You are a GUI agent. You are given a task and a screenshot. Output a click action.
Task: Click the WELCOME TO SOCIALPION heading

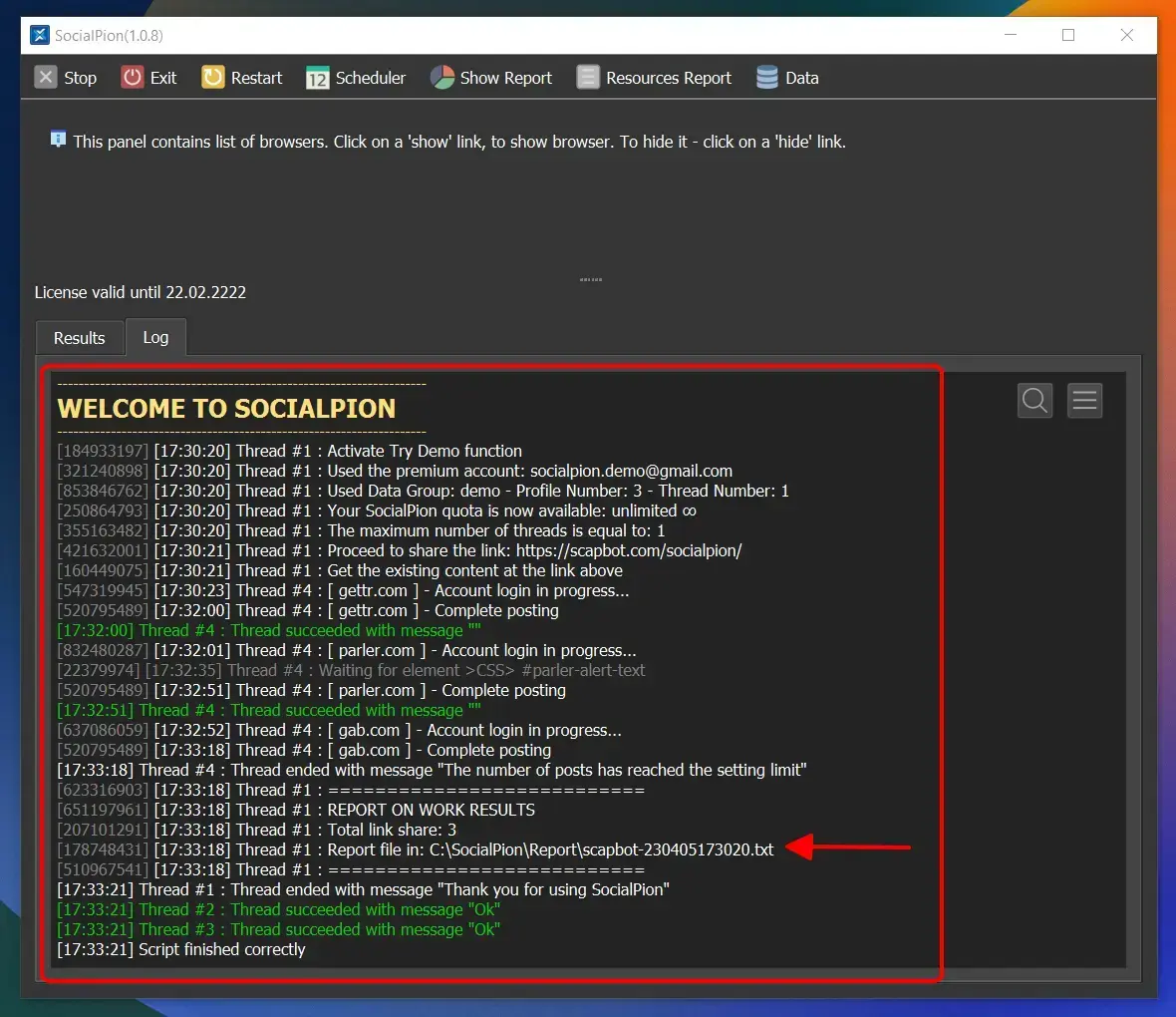tap(226, 409)
